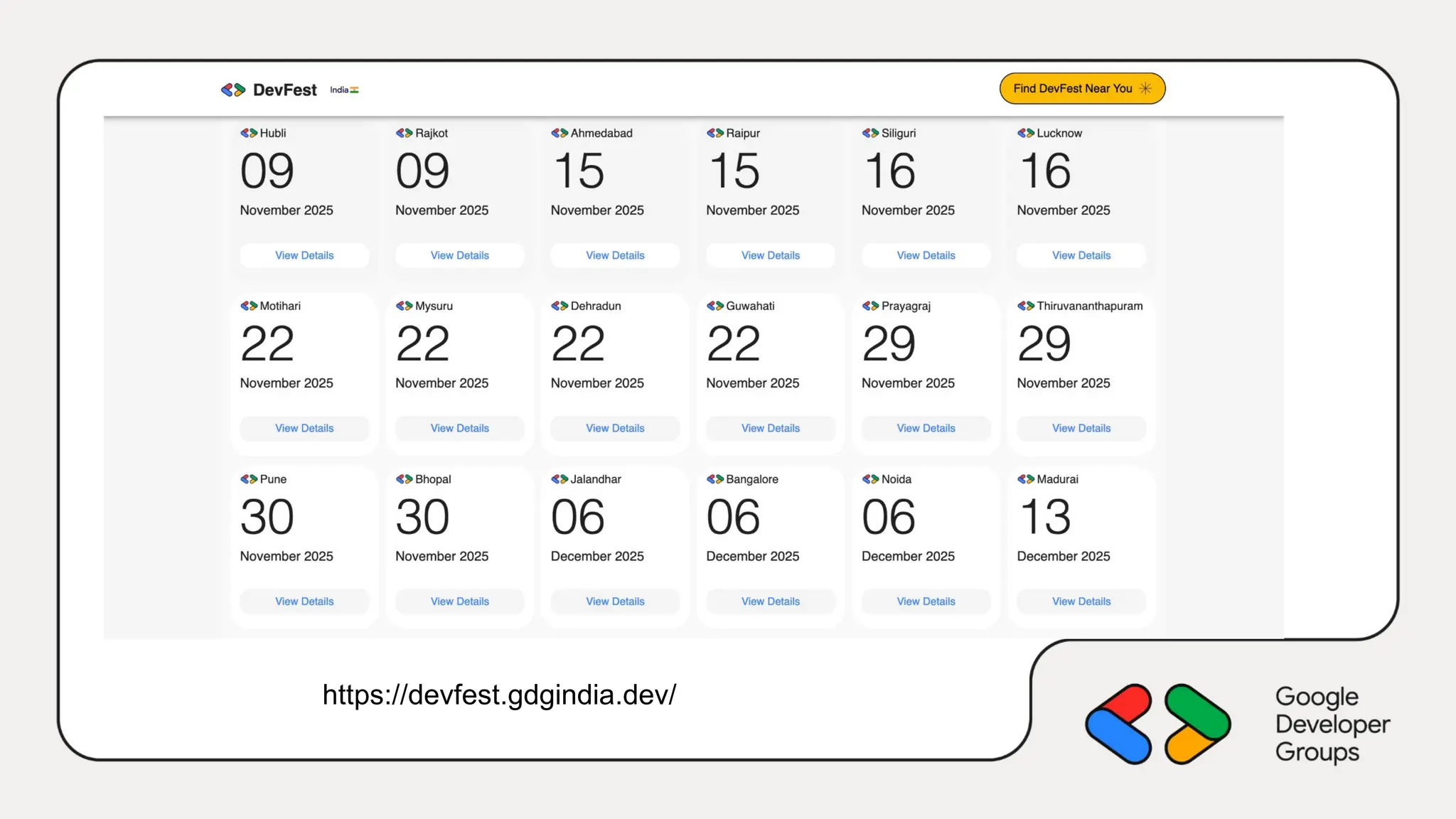
Task: Open View Details for Mysuru
Action: tap(460, 428)
